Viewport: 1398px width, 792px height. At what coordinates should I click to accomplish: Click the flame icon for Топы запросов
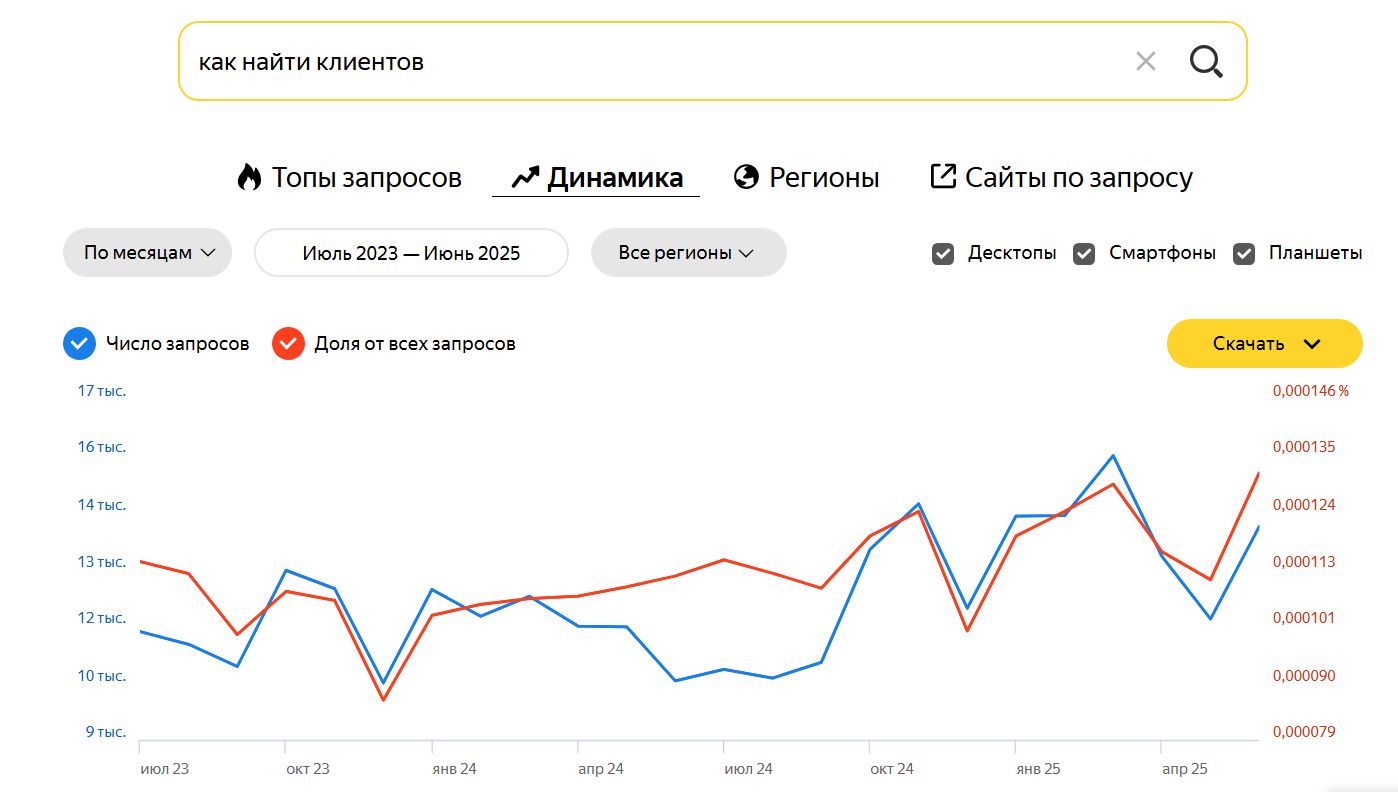[248, 178]
